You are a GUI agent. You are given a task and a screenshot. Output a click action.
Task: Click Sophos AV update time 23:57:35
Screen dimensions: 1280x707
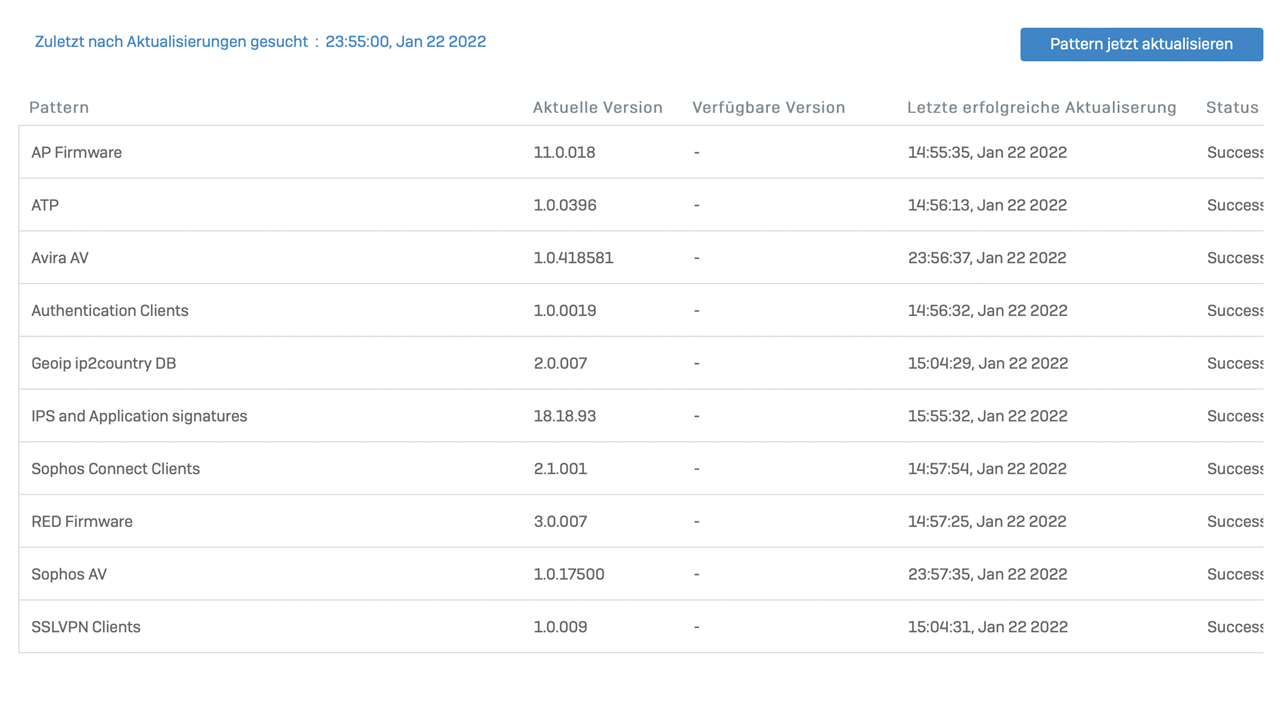pyautogui.click(x=988, y=574)
